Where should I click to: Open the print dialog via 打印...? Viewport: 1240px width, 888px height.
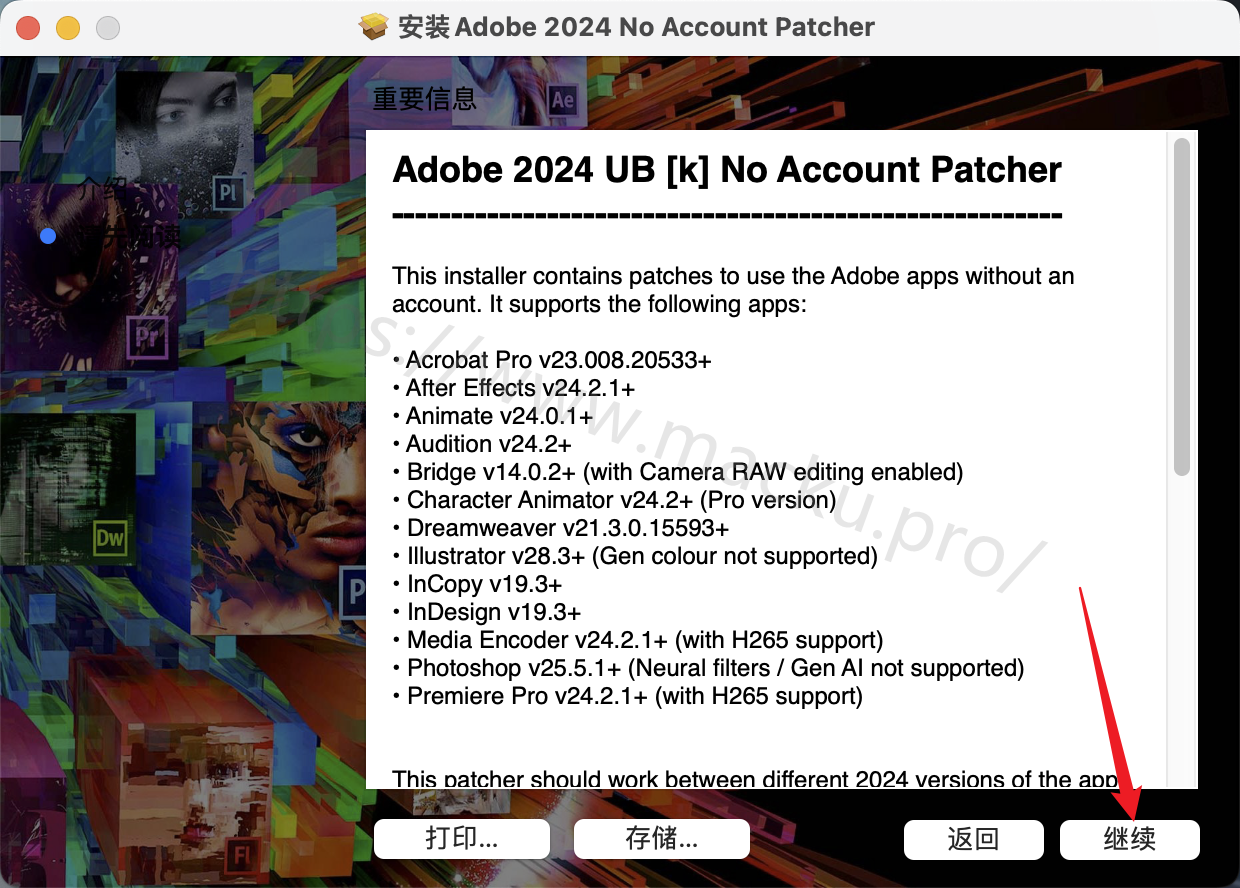coord(462,838)
